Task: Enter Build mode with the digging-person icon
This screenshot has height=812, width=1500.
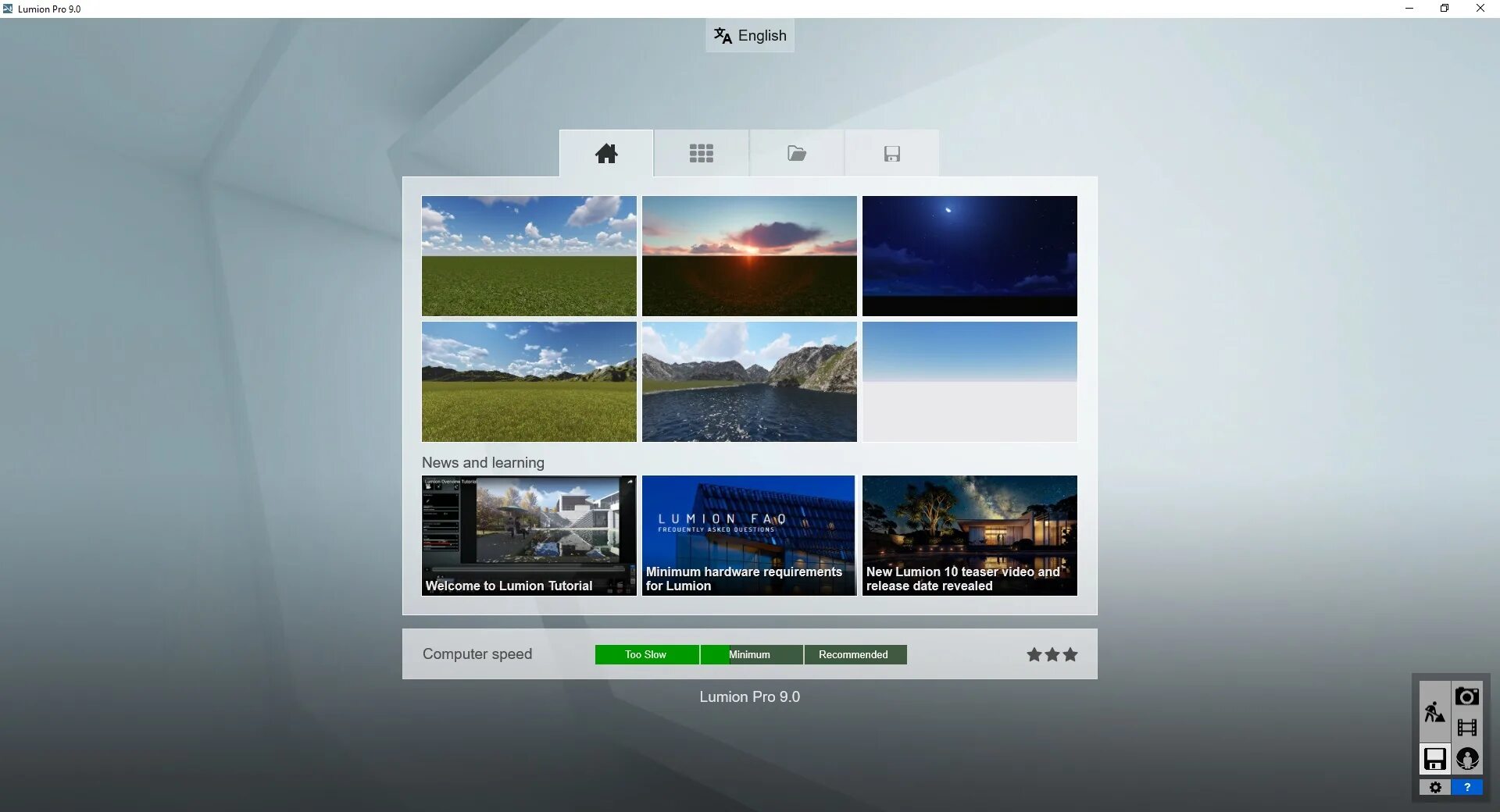Action: (x=1434, y=711)
